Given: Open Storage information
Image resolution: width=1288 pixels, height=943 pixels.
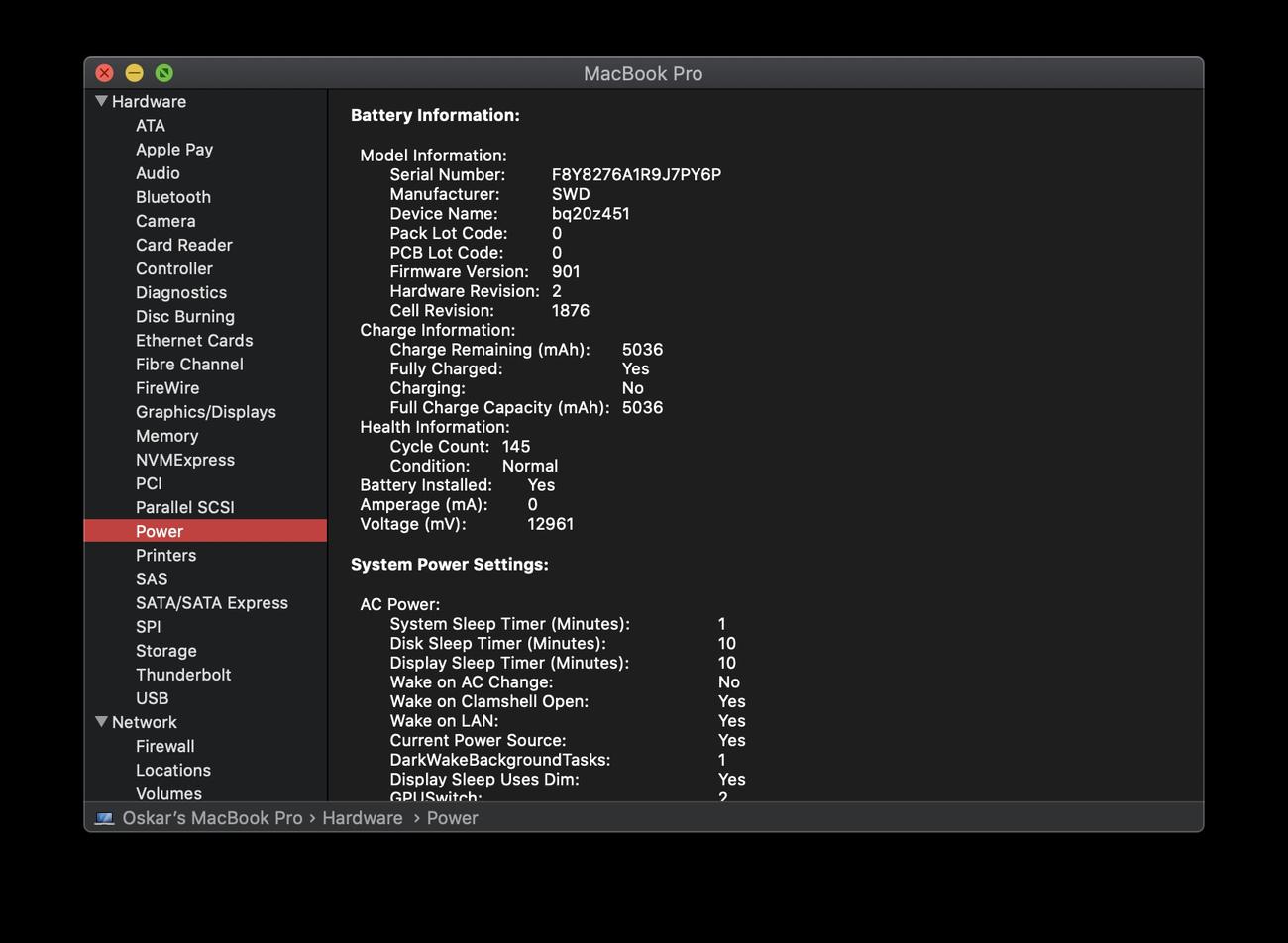Looking at the screenshot, I should (166, 651).
